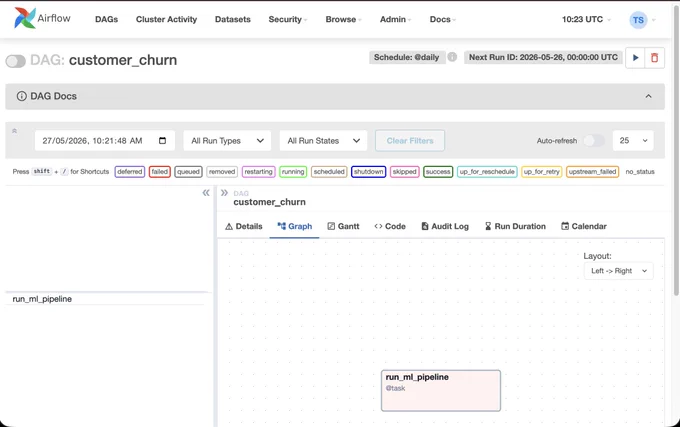The height and width of the screenshot is (427, 680).
Task: Open the Browse menu
Action: pos(343,19)
